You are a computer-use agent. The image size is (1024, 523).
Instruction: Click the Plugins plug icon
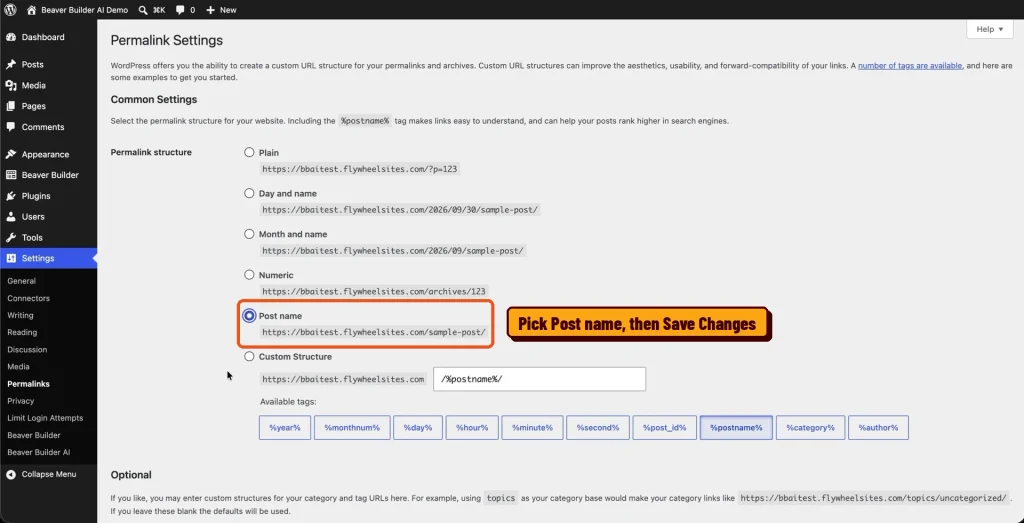tap(11, 196)
